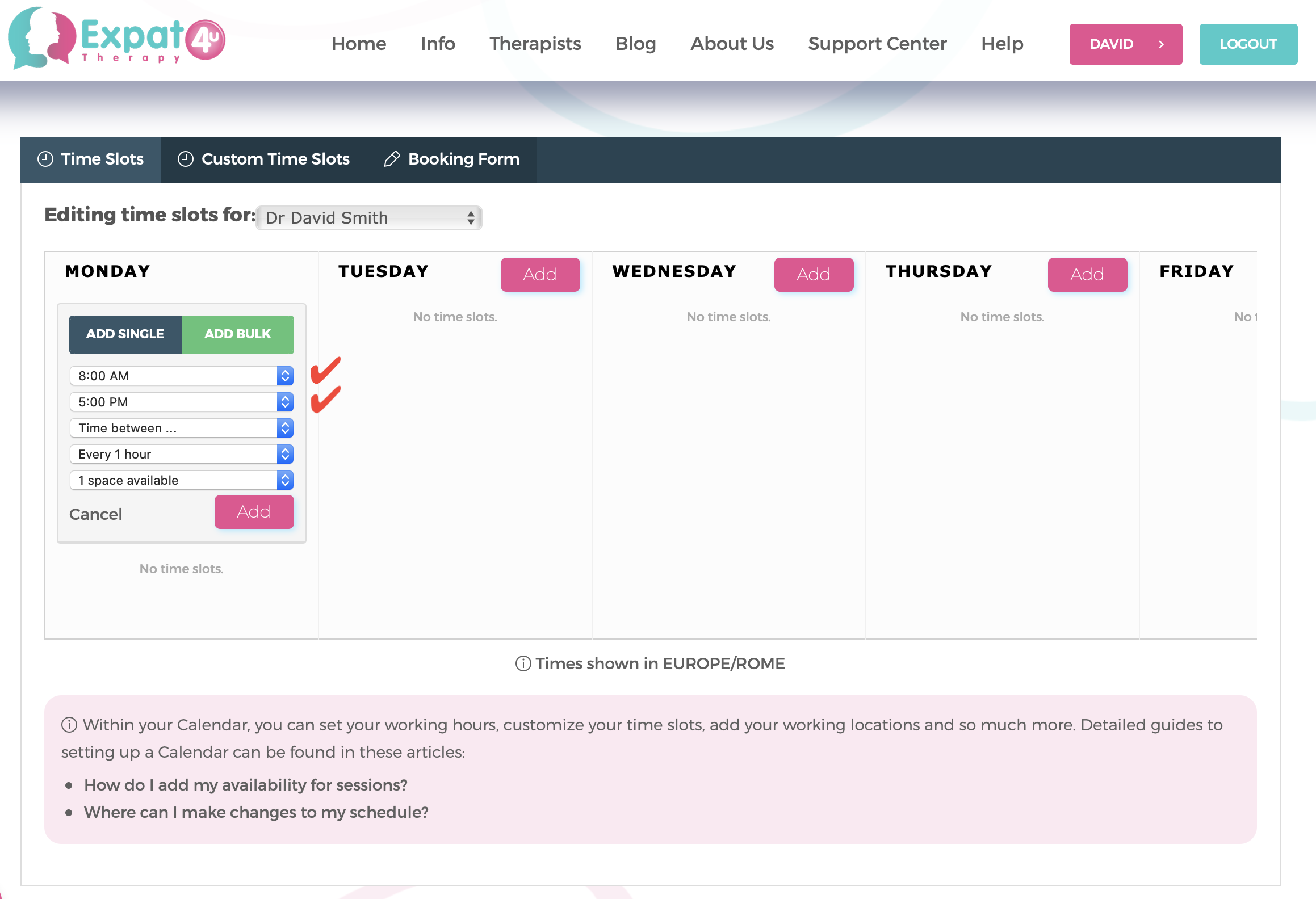Click the clock icon beside Time Slots

(45, 159)
